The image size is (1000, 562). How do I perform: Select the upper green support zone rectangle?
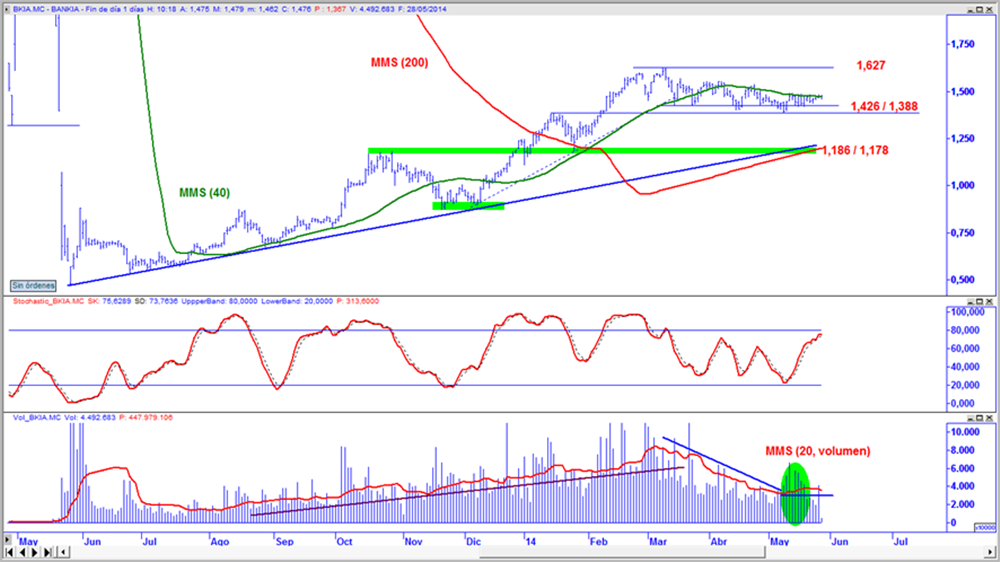coord(592,151)
